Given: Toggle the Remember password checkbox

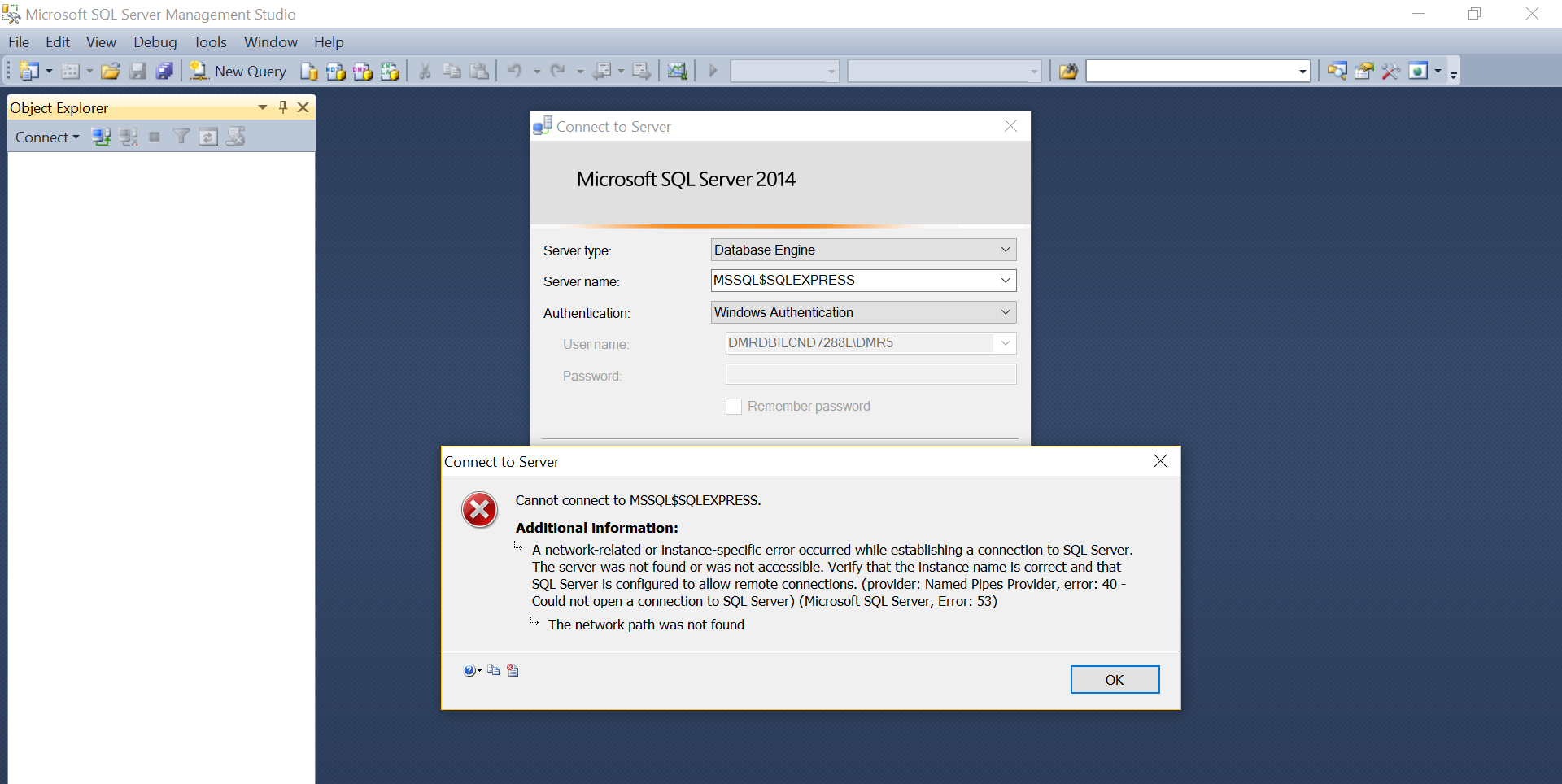Looking at the screenshot, I should 734,407.
